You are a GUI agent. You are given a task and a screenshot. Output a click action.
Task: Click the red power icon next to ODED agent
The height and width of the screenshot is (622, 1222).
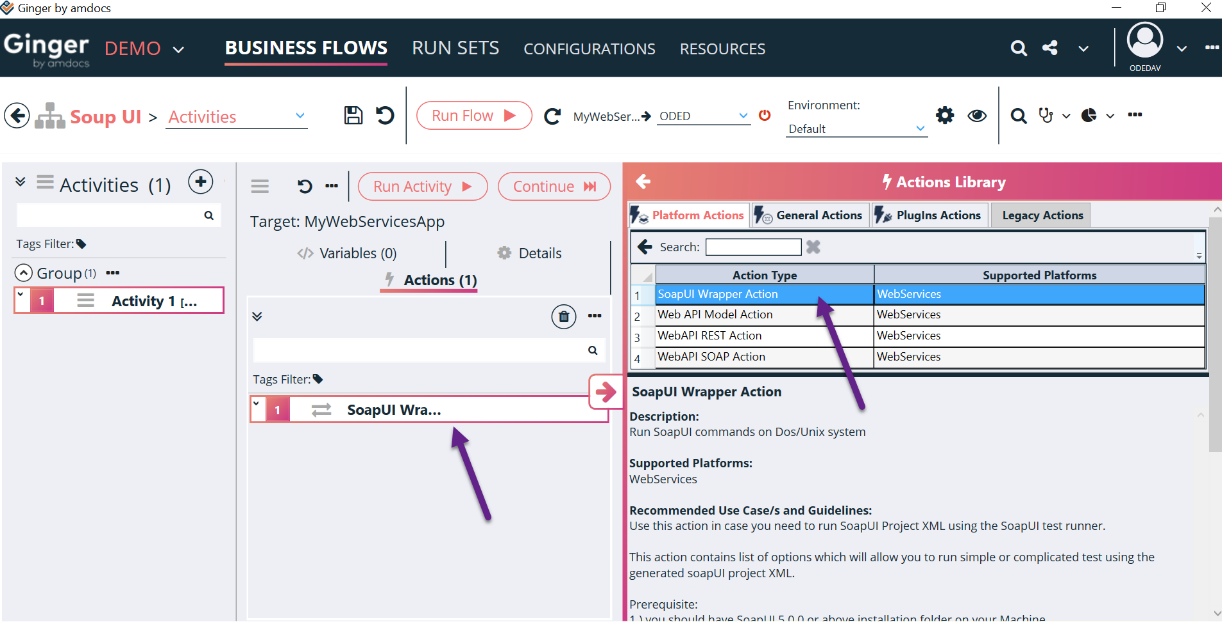pyautogui.click(x=765, y=115)
